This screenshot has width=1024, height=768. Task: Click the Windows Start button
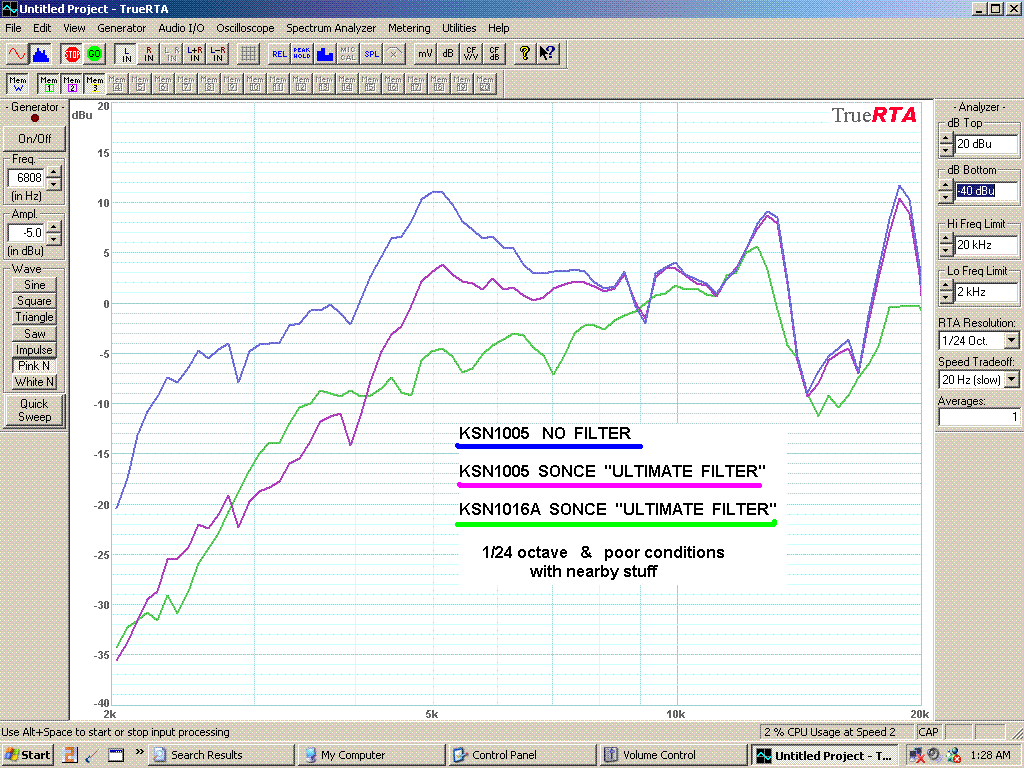coord(27,755)
